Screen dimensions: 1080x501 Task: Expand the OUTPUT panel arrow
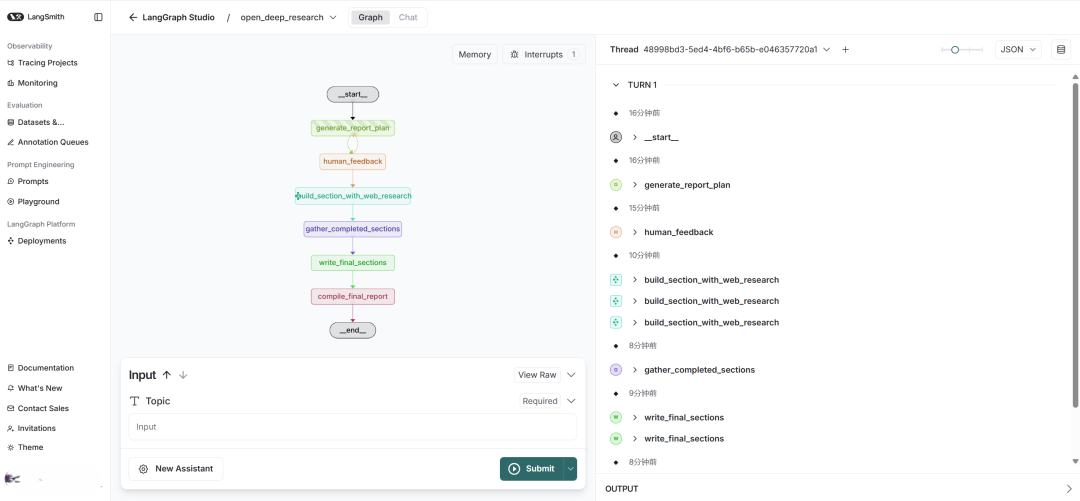tap(1068, 489)
